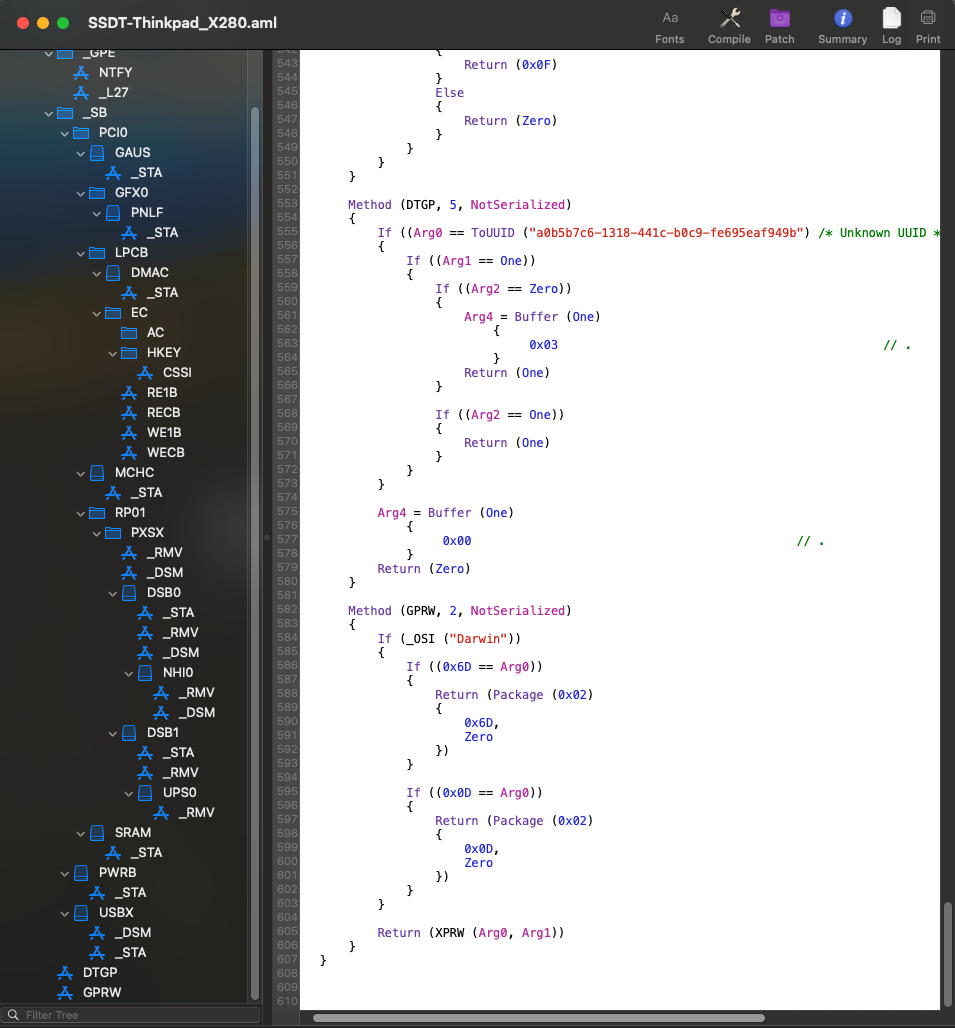Click the MCHC device icon

point(97,473)
